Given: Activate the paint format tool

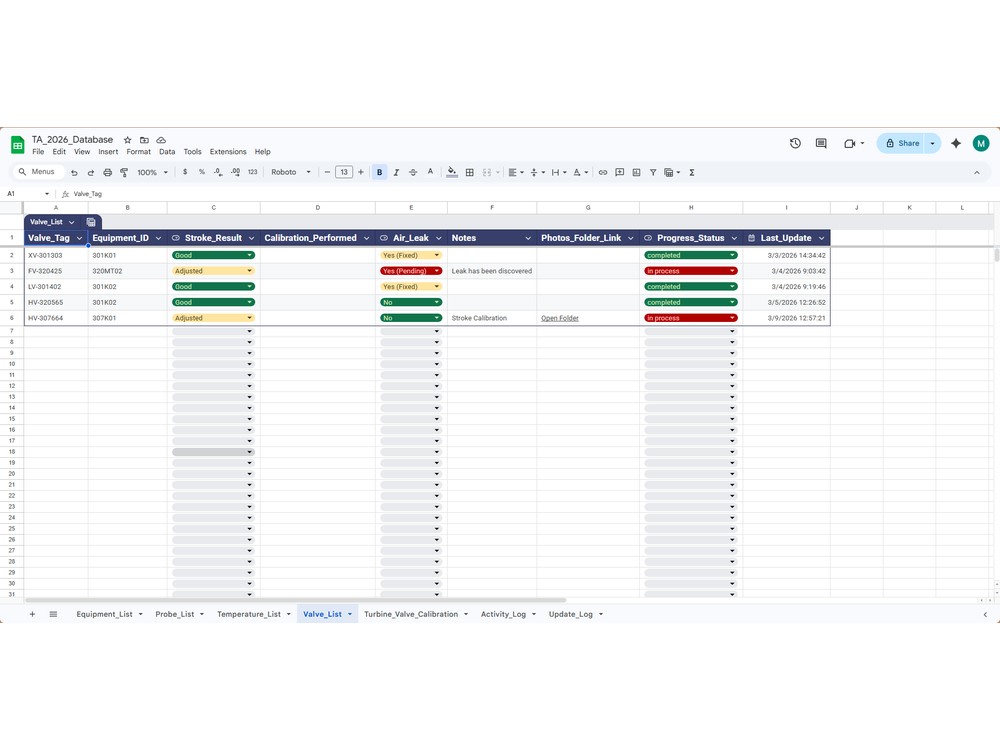Looking at the screenshot, I should point(124,172).
